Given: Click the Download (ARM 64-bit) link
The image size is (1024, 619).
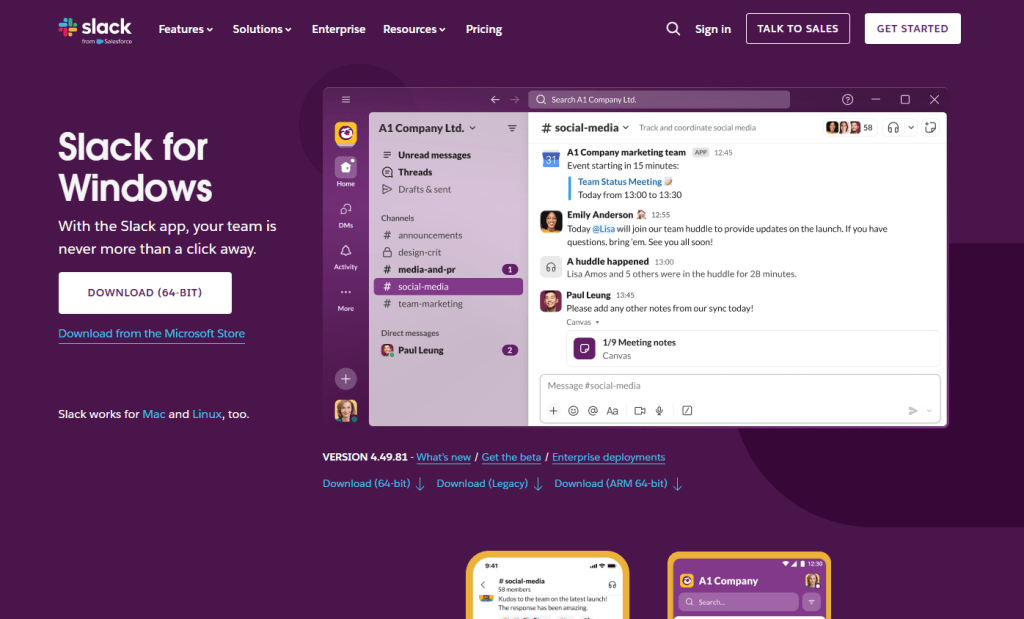Looking at the screenshot, I should [618, 484].
